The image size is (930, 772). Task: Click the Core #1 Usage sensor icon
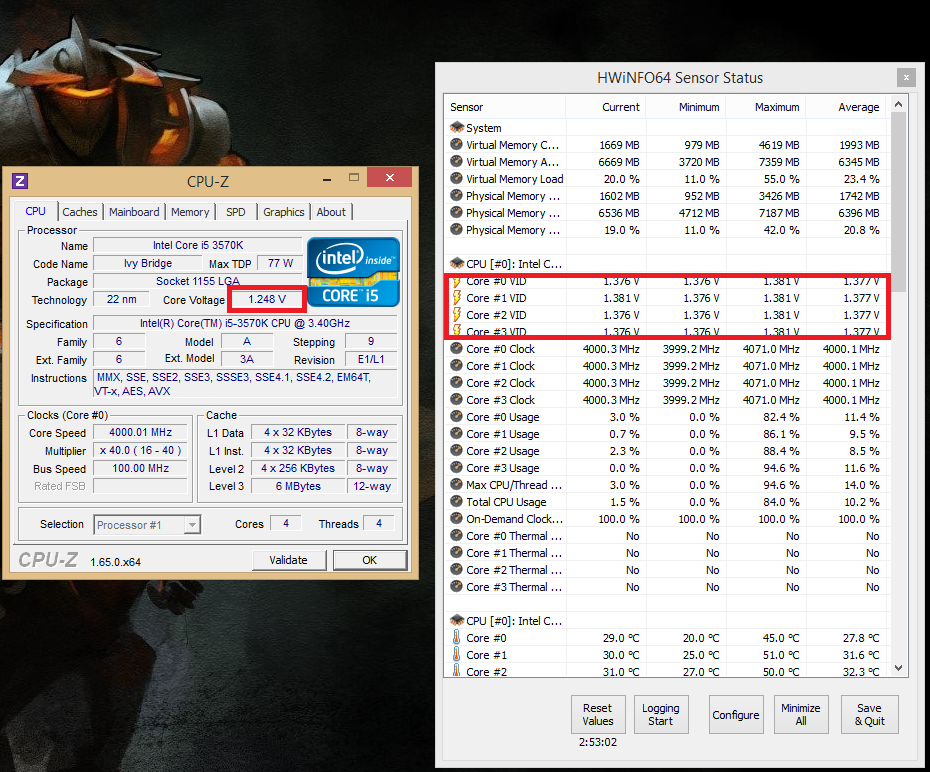pos(456,433)
